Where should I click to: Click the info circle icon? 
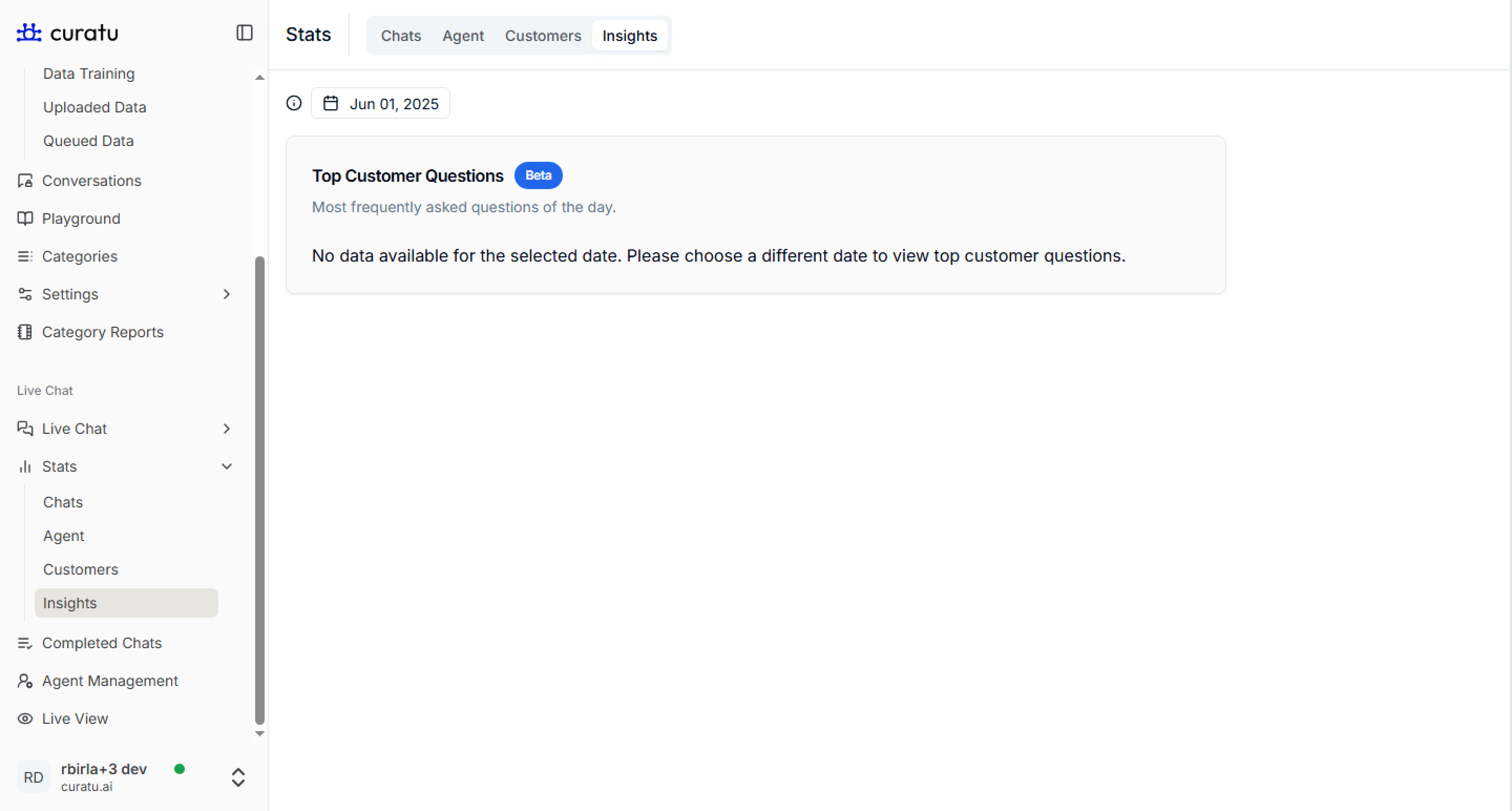click(293, 103)
